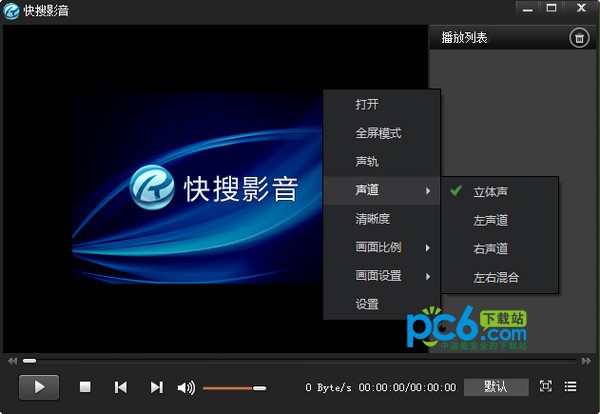Click the seek progress bar handle
Image resolution: width=600 pixels, height=414 pixels.
(29, 360)
